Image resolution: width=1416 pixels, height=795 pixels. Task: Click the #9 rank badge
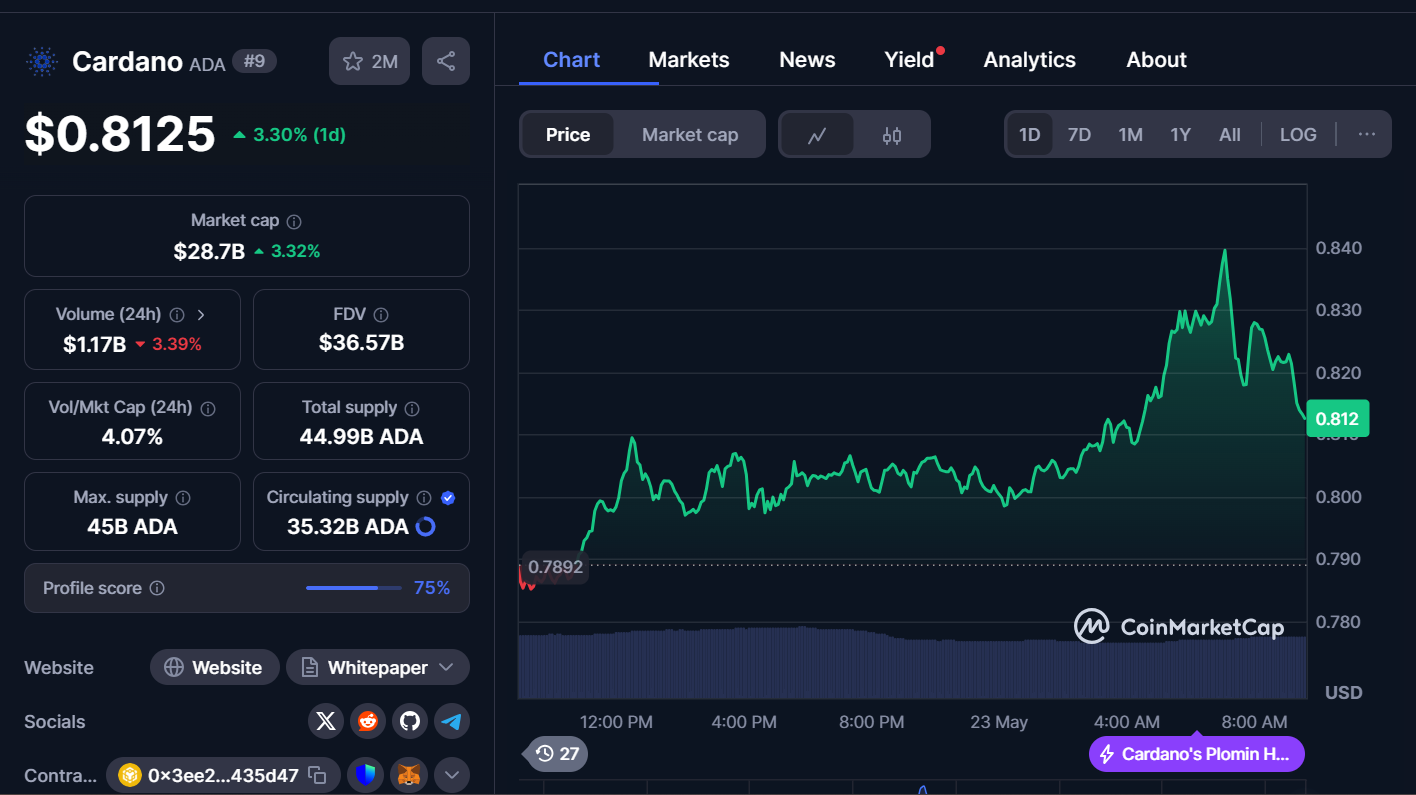pos(255,62)
